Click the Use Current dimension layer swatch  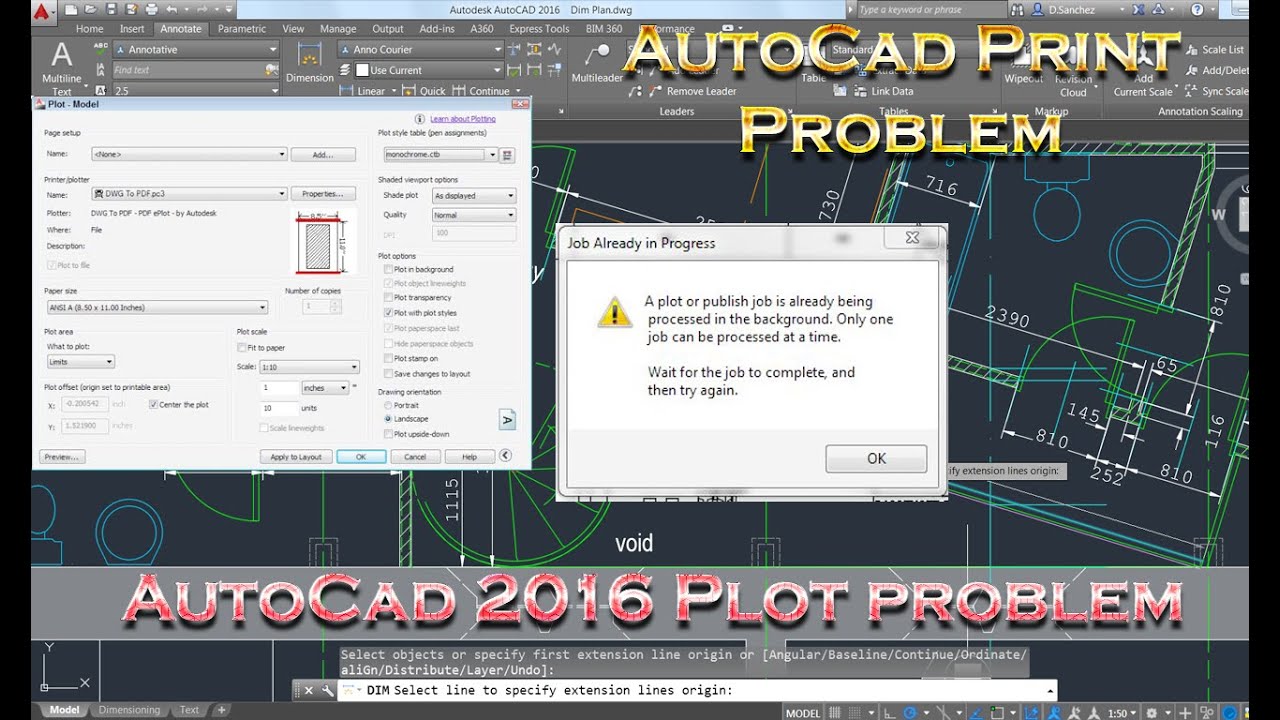click(362, 70)
